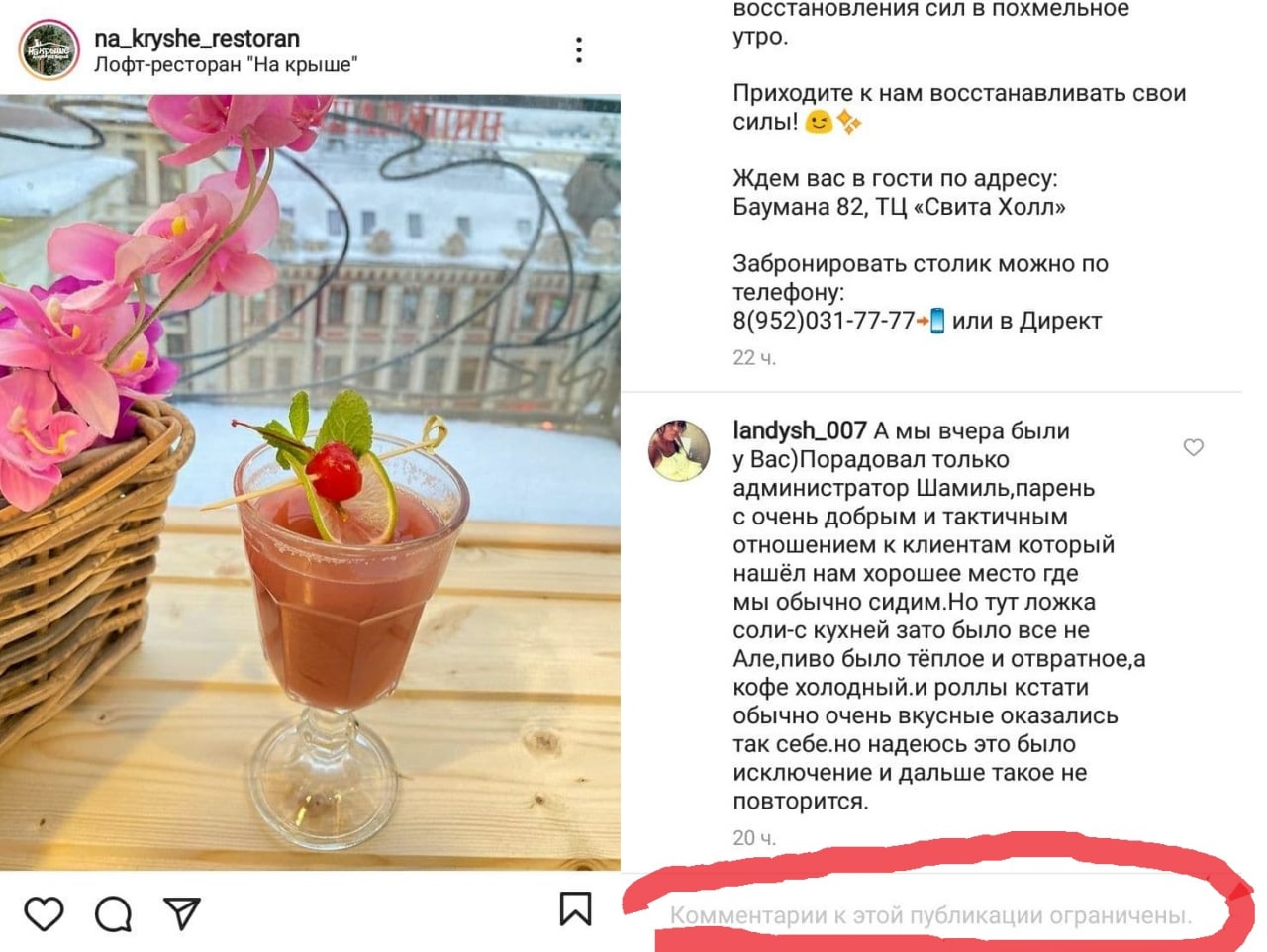Like the landysh_007 comment heart
1267x952 pixels.
click(x=1194, y=447)
